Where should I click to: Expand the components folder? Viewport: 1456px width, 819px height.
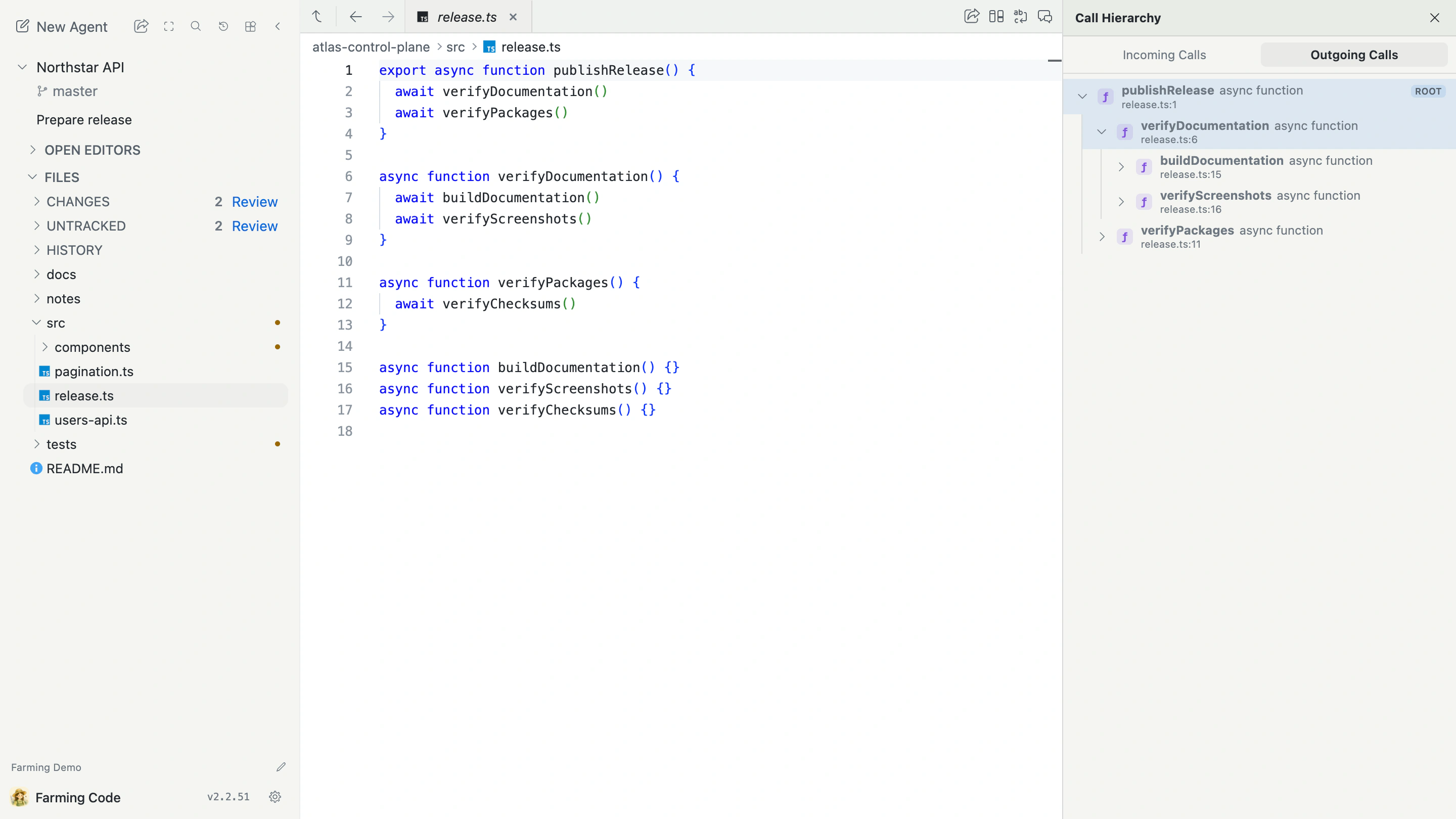(x=44, y=347)
